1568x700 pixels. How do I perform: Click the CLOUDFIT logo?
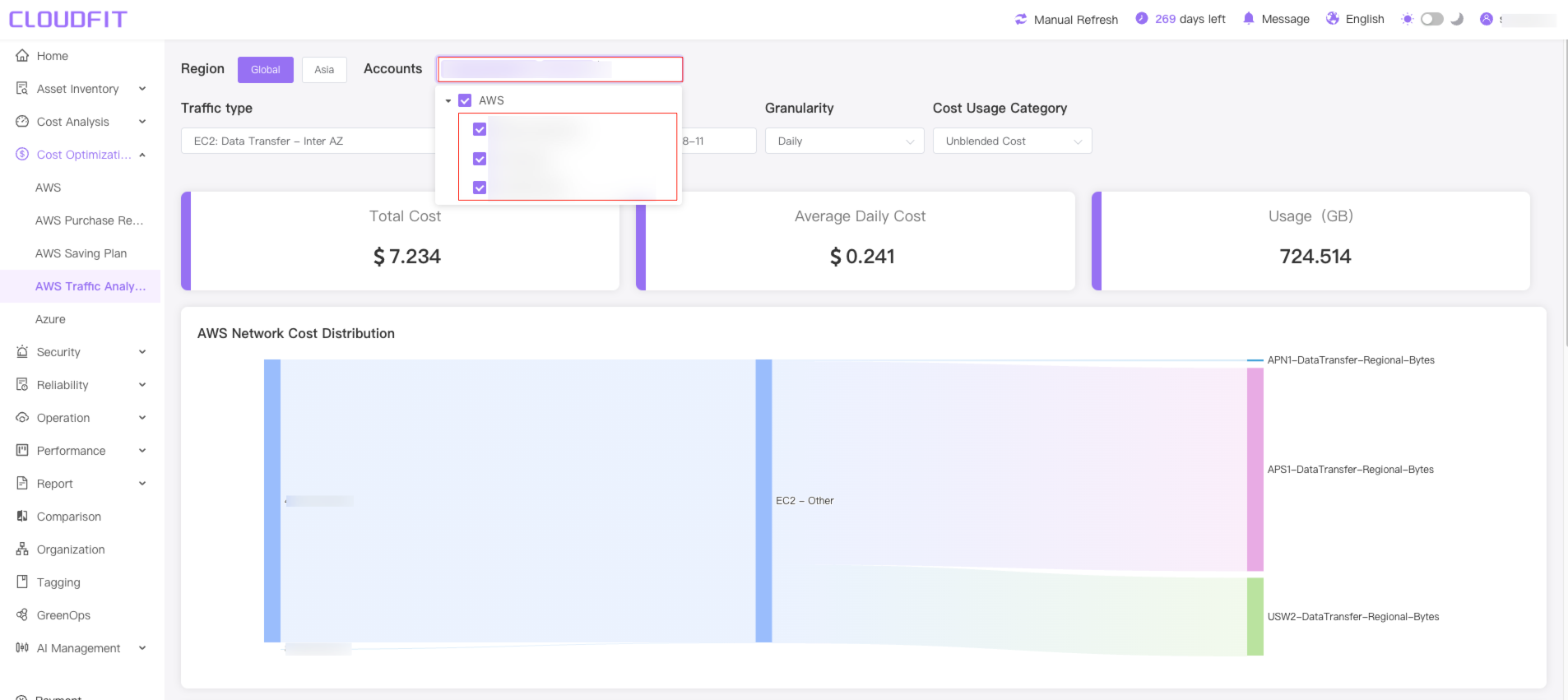tap(68, 19)
